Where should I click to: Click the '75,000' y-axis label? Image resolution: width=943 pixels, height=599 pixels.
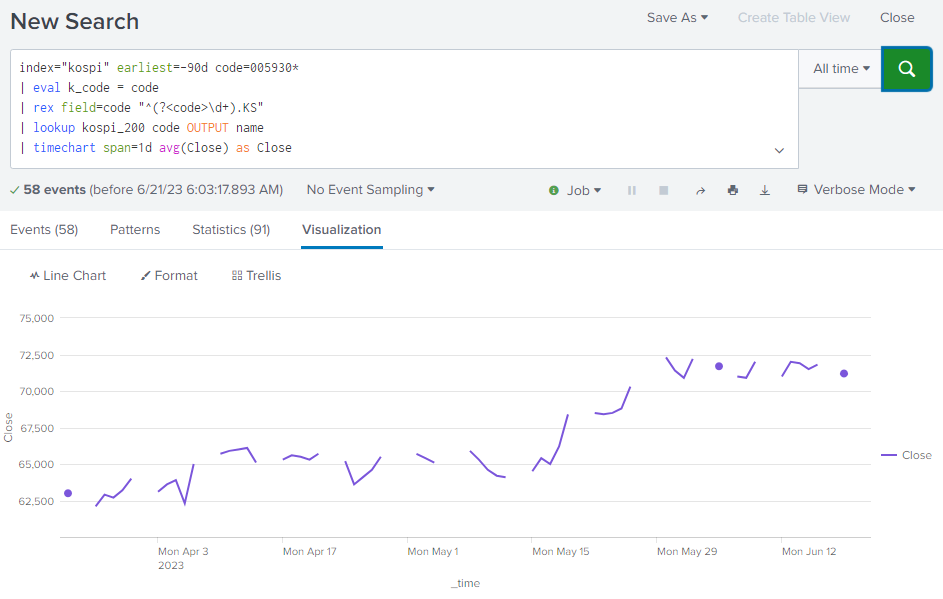(36, 318)
